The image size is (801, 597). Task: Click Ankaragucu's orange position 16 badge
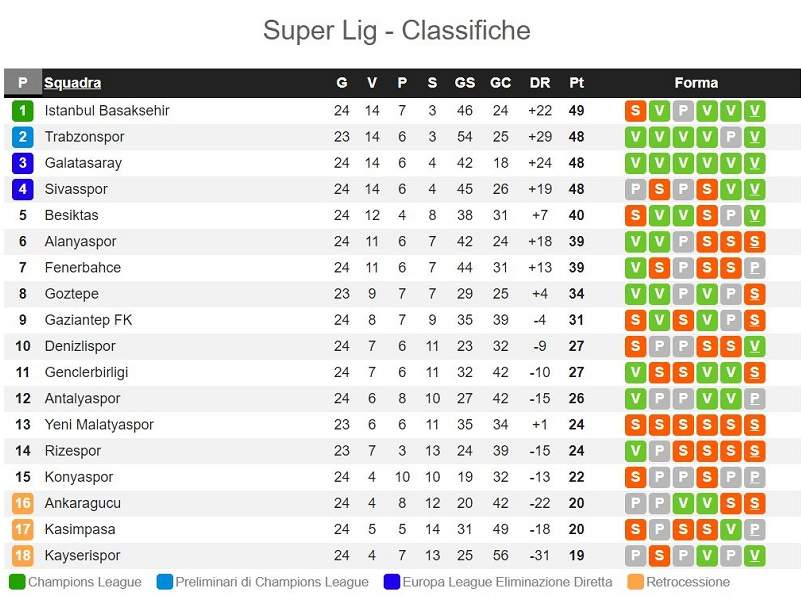pyautogui.click(x=22, y=503)
